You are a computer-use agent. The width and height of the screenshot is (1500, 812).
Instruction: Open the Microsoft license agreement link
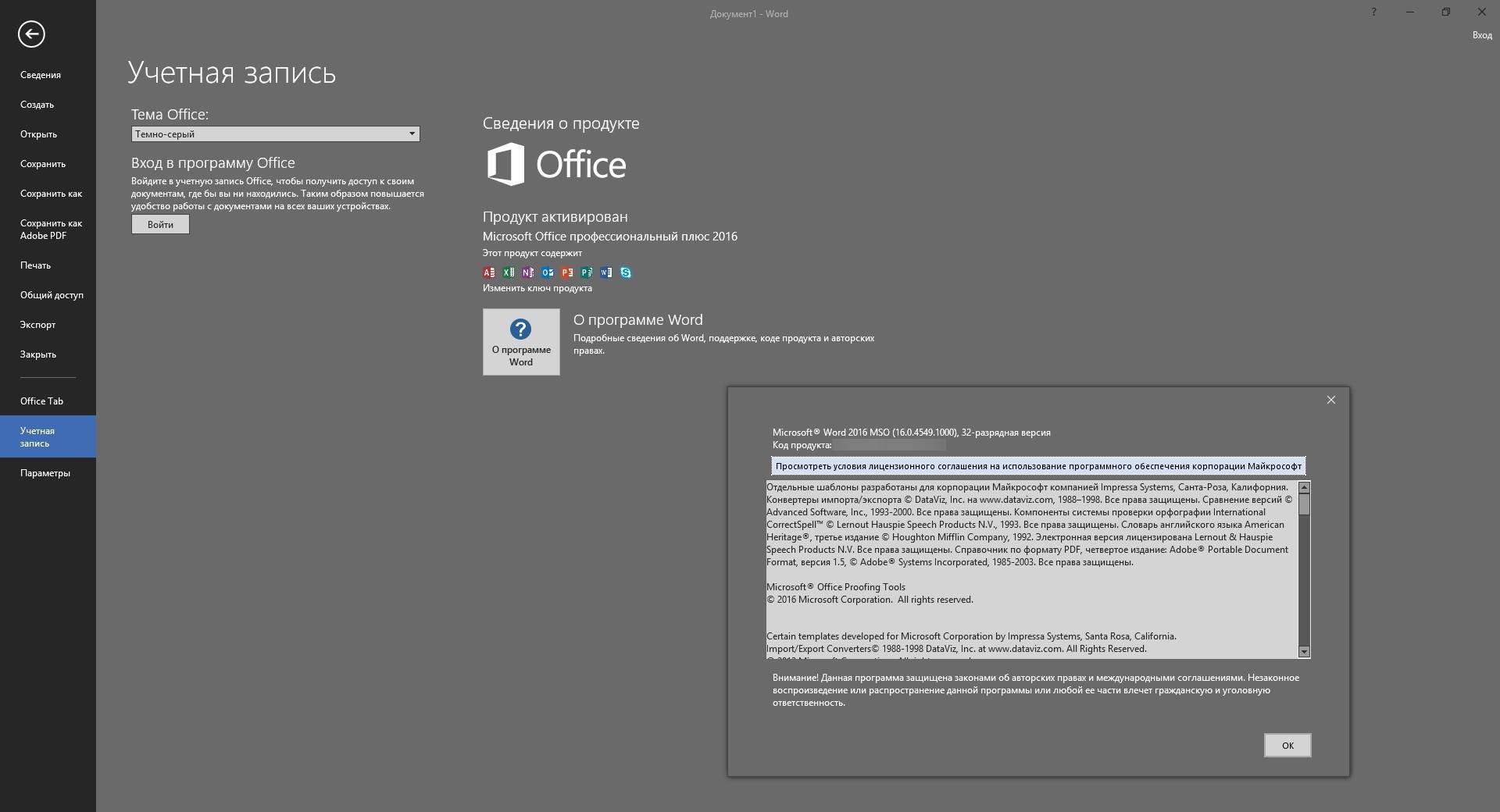point(1038,466)
